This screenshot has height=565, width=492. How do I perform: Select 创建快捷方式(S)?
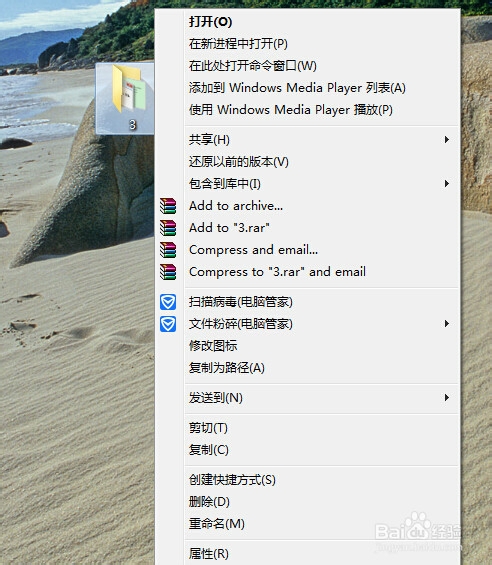(x=308, y=480)
